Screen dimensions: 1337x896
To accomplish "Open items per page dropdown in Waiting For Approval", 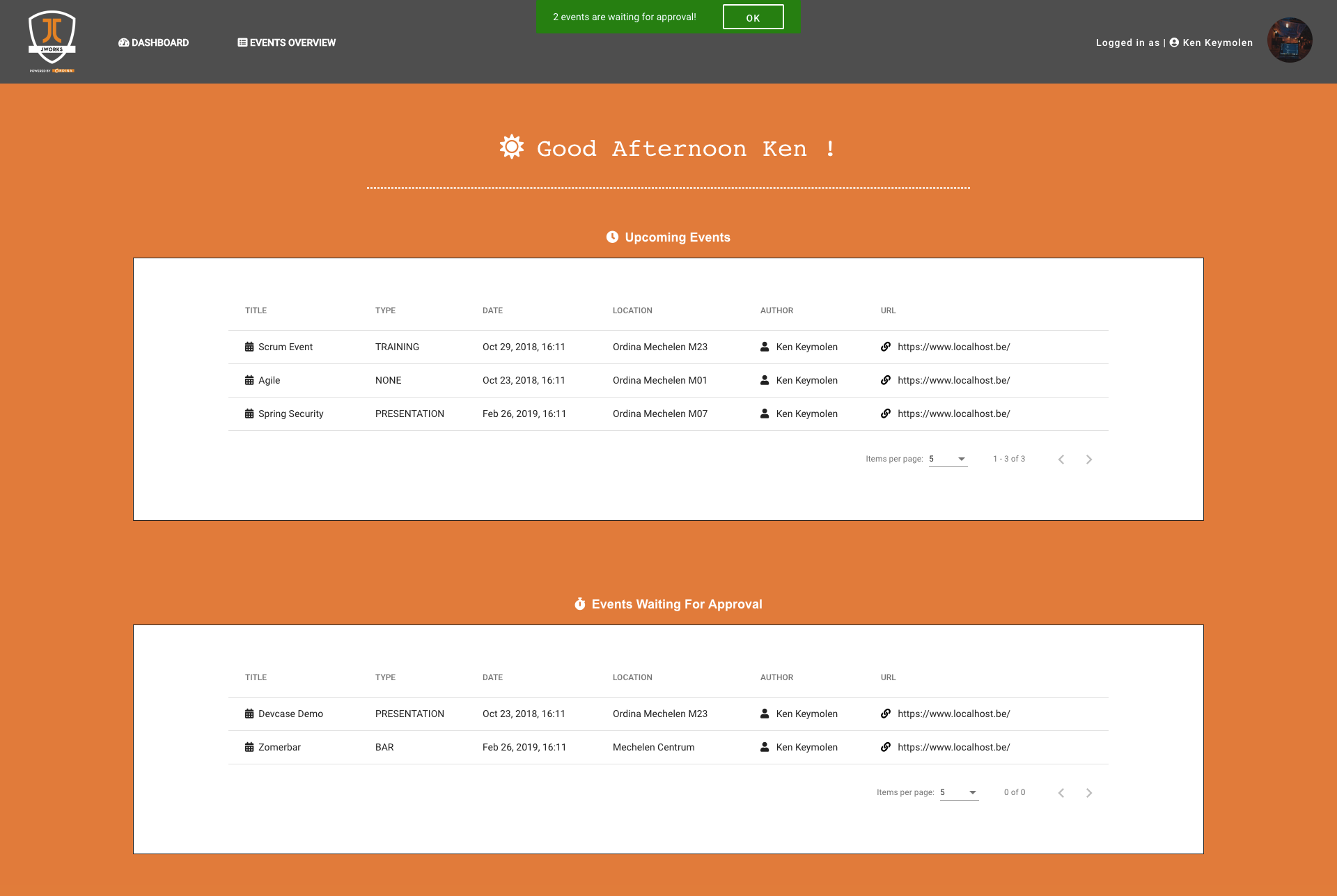I will [x=959, y=792].
